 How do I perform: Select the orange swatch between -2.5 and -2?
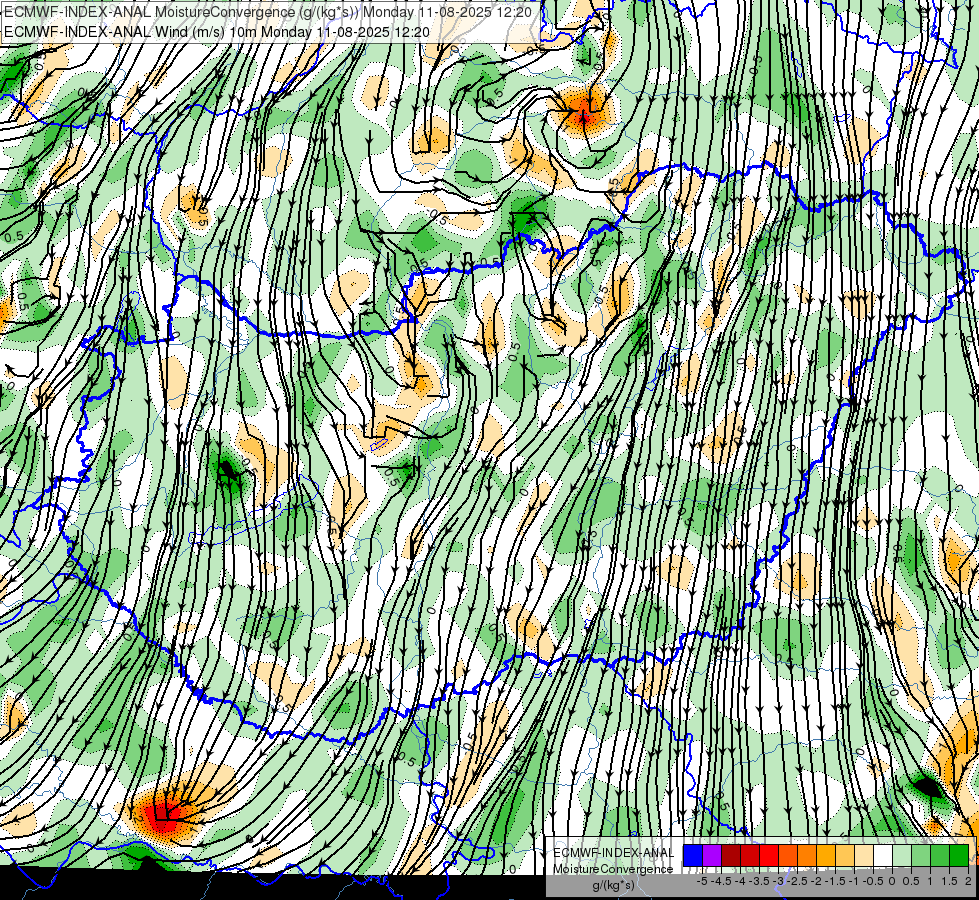coord(807,855)
